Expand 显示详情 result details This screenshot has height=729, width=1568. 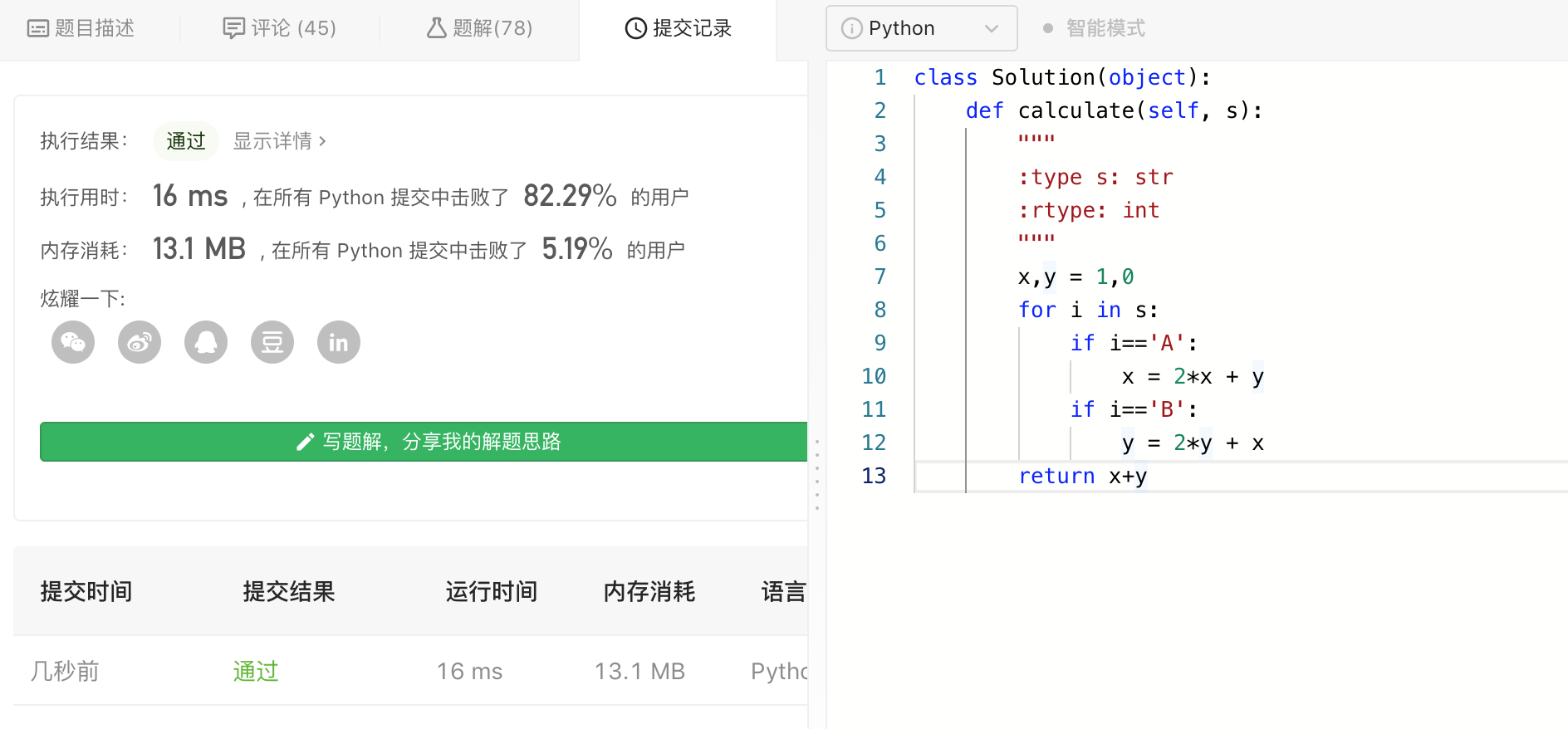click(280, 141)
